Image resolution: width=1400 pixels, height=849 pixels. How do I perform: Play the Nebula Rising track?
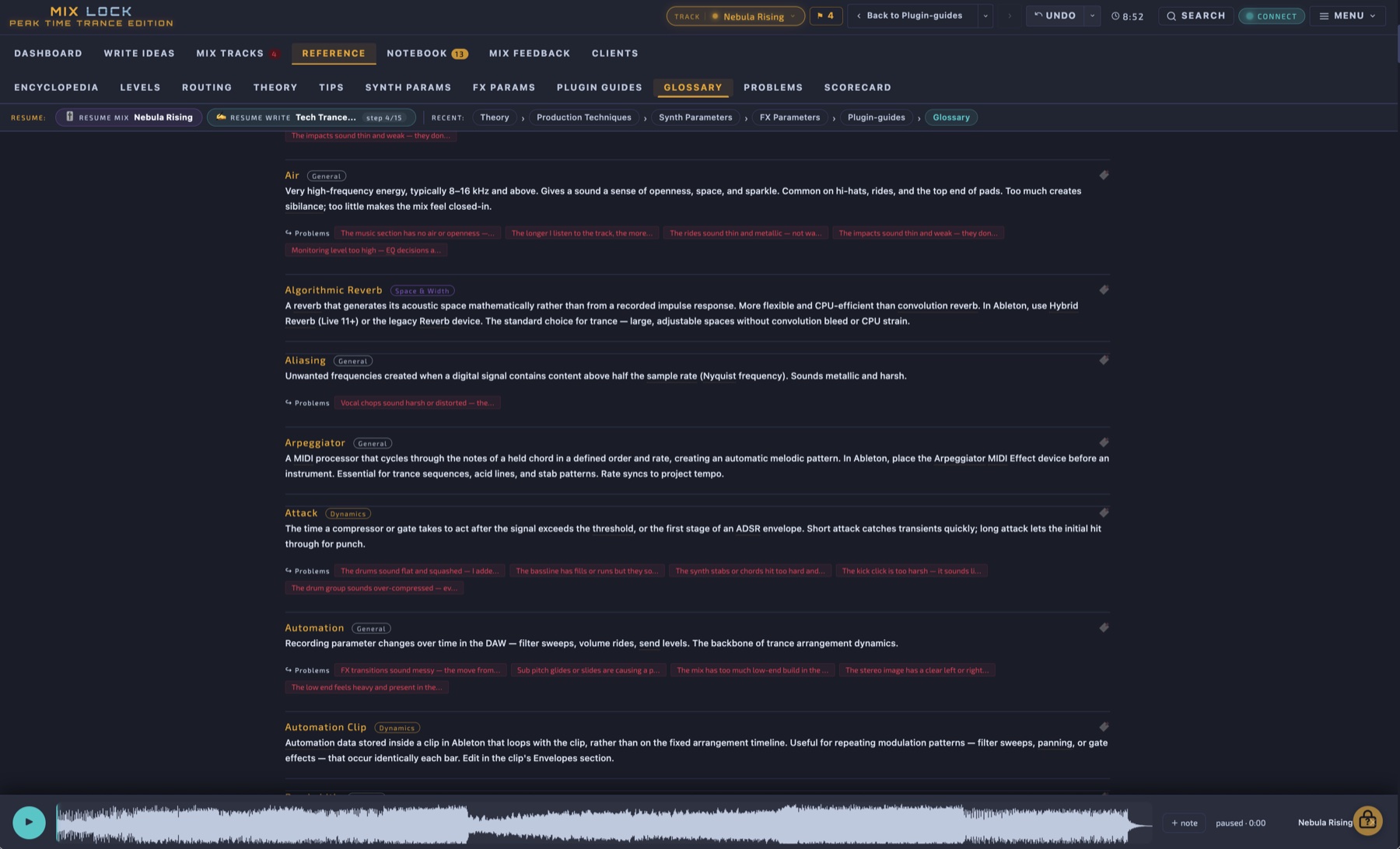[x=29, y=823]
